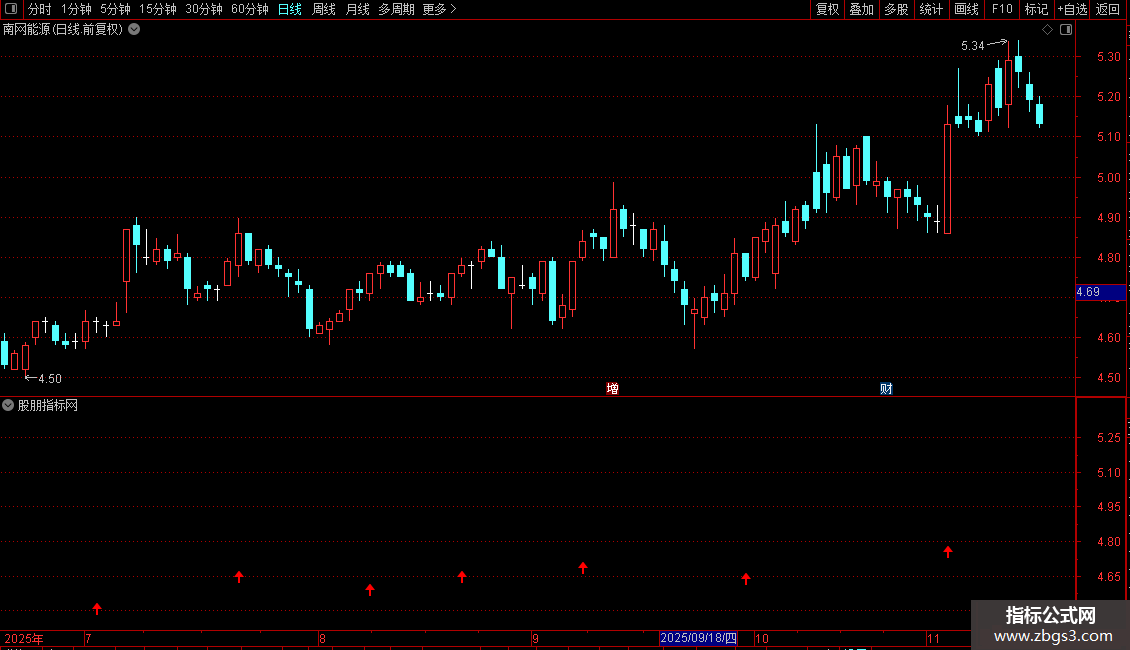Click the 返回 back button
1130x650 pixels.
point(1108,9)
